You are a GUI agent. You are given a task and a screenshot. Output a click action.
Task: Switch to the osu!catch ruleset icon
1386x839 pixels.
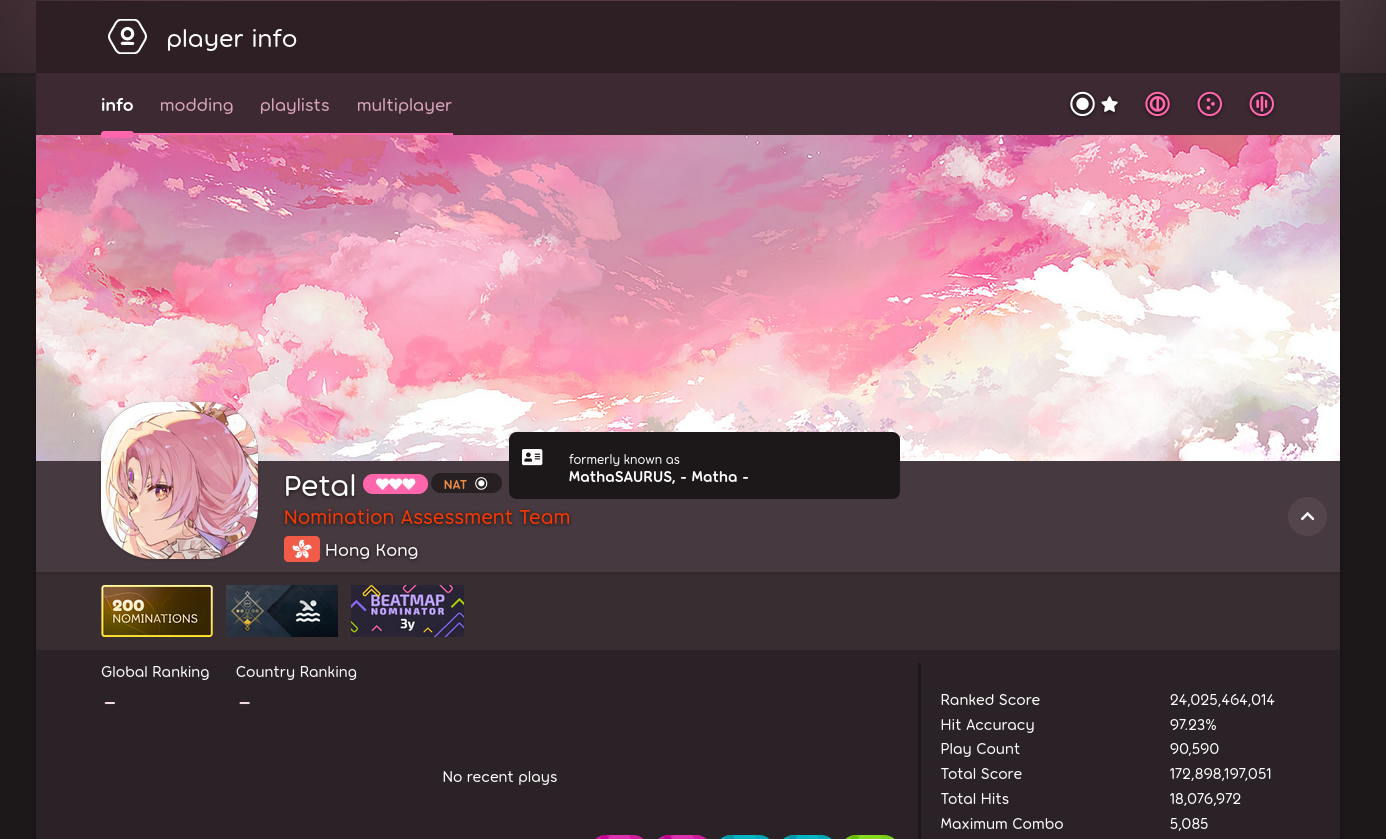click(x=1210, y=104)
